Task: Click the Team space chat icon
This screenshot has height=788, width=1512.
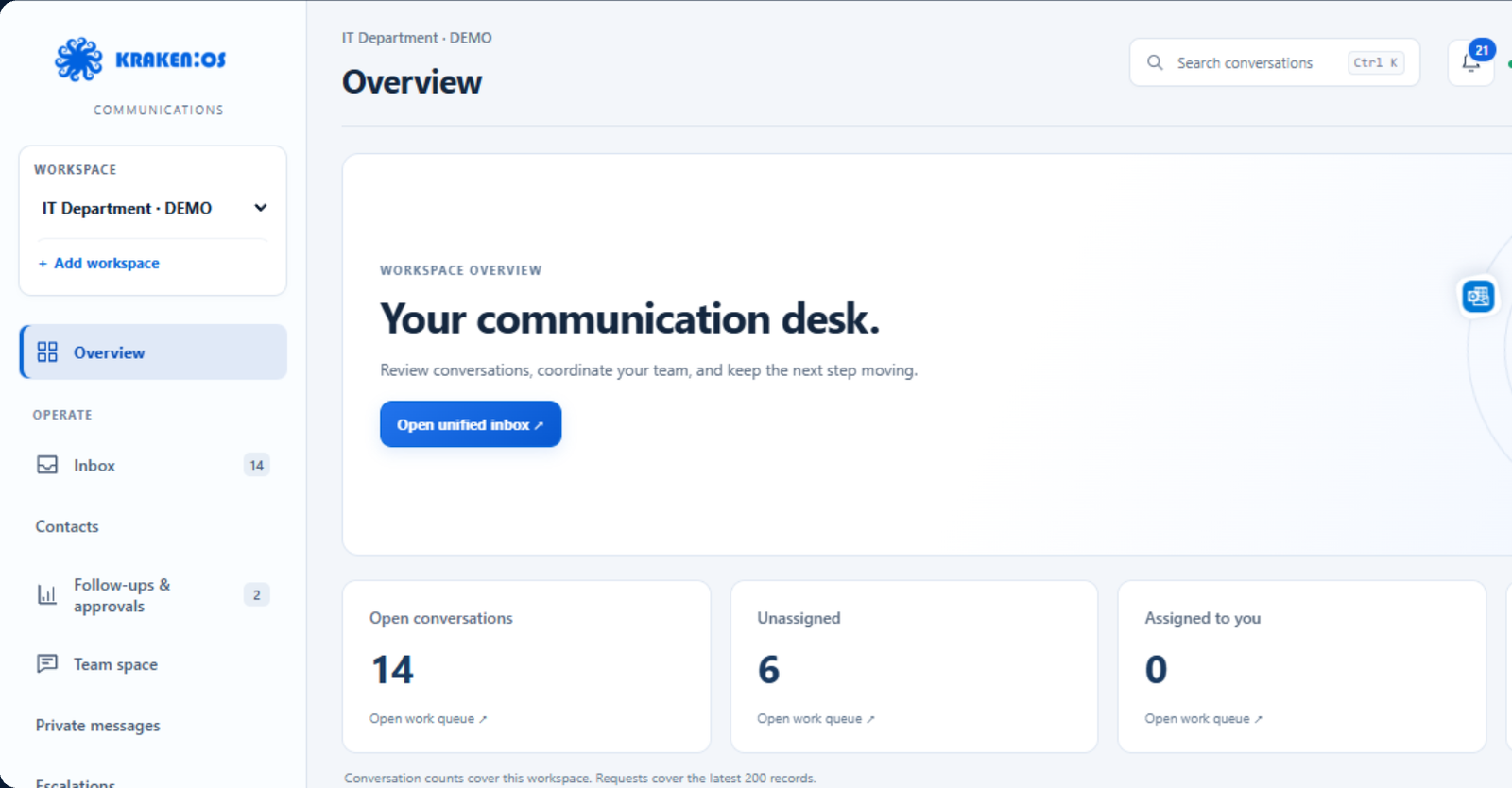Action: (x=47, y=664)
